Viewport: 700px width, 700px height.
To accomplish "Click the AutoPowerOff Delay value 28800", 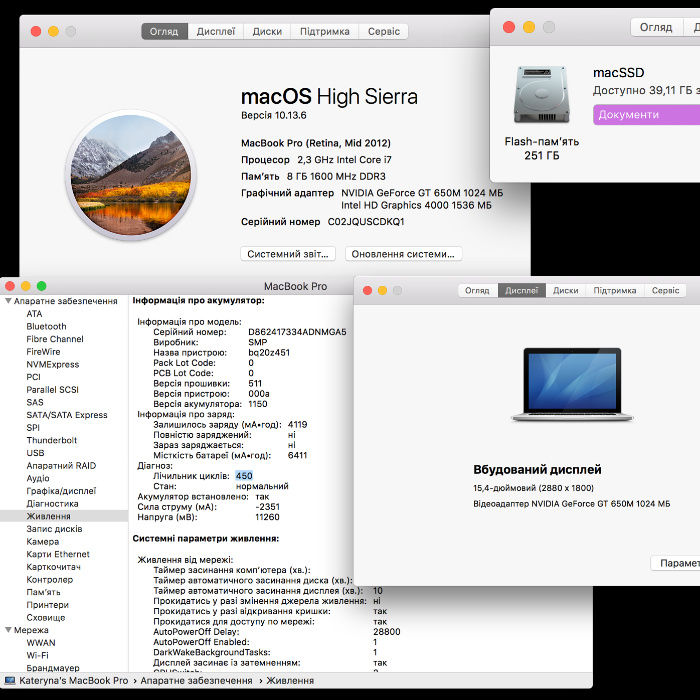I will point(387,632).
